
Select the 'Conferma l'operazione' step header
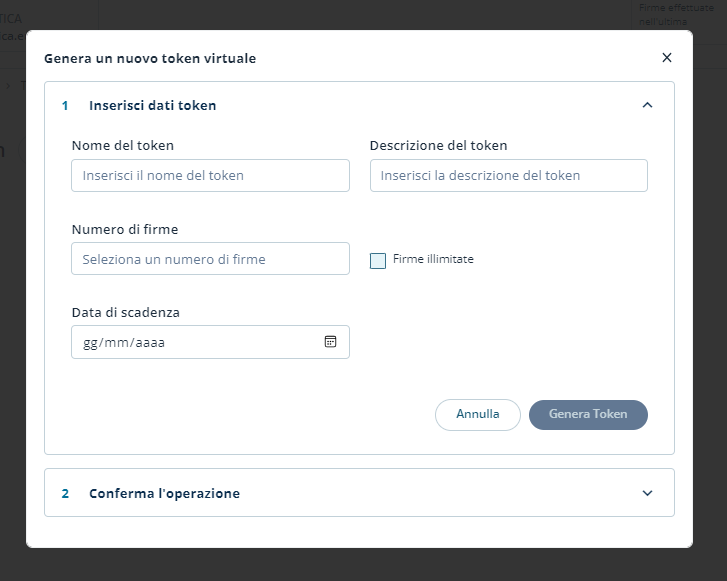click(x=164, y=493)
